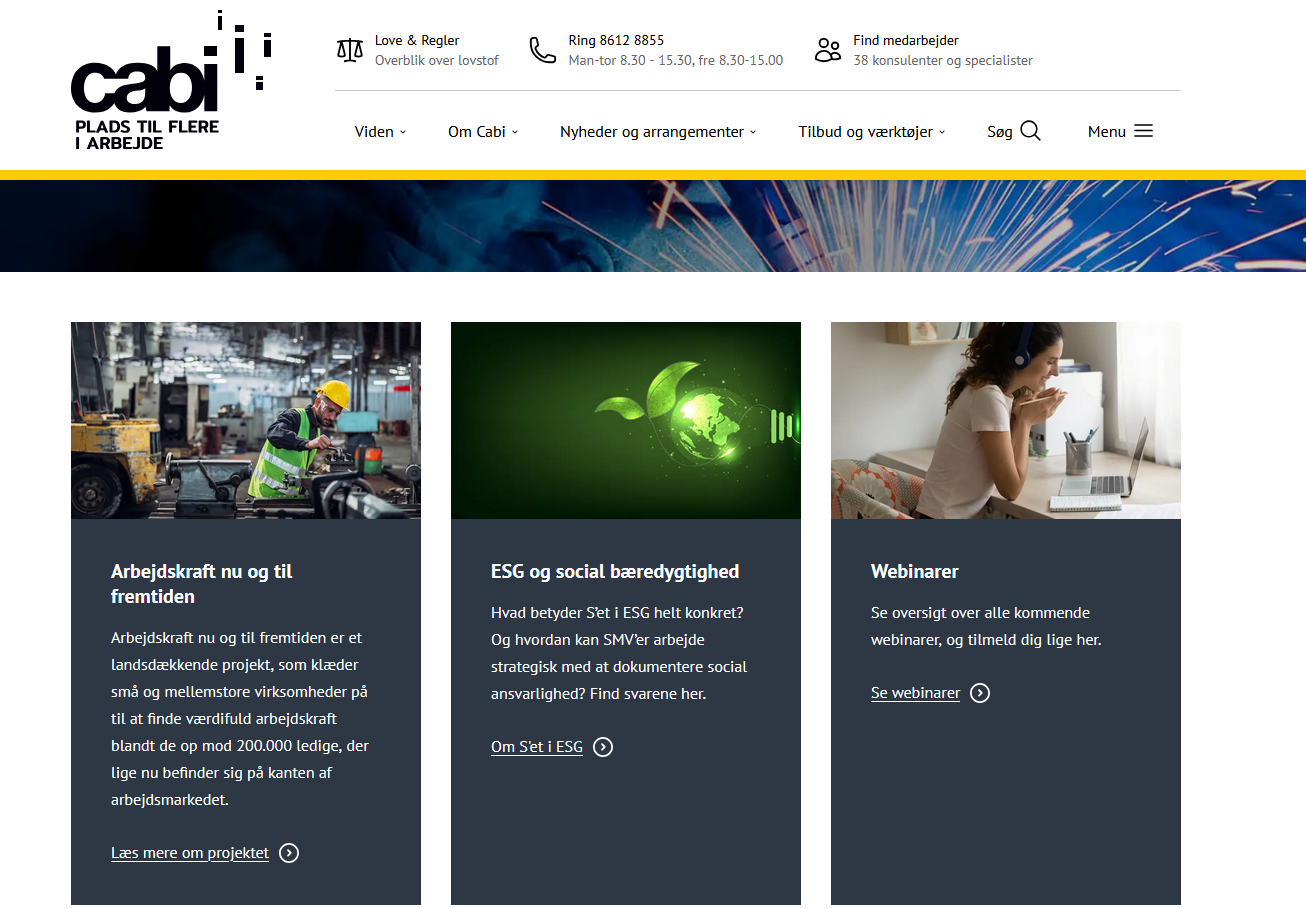Click the 38 konsulenter og specialister text

943,60
